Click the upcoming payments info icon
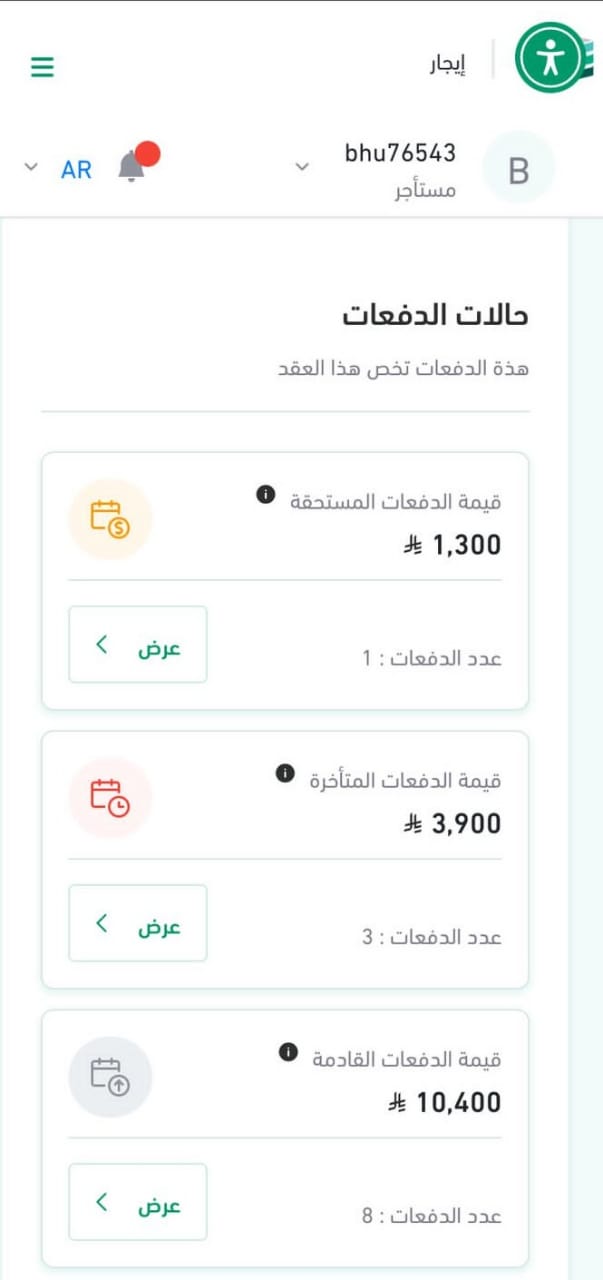Image resolution: width=603 pixels, height=1280 pixels. click(x=288, y=1052)
